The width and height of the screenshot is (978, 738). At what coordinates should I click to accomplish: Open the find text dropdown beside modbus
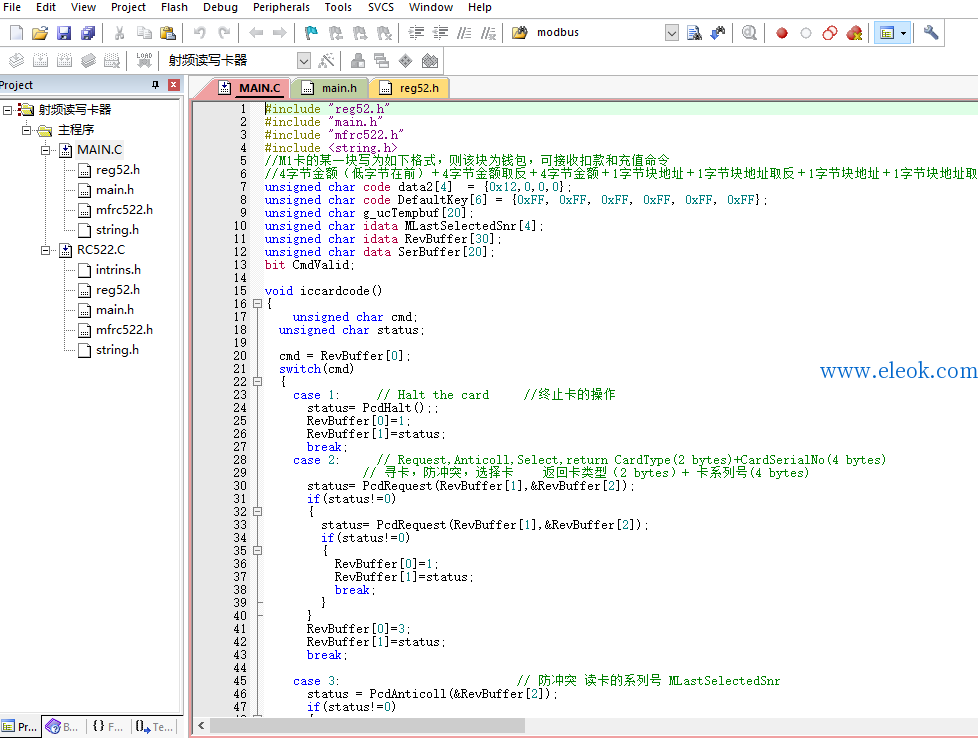pyautogui.click(x=671, y=32)
